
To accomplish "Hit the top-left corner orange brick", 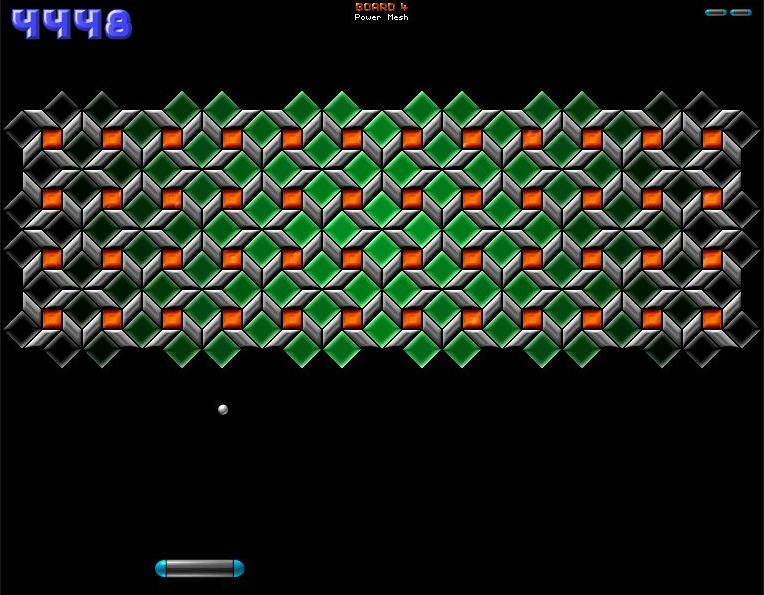I will pos(52,138).
